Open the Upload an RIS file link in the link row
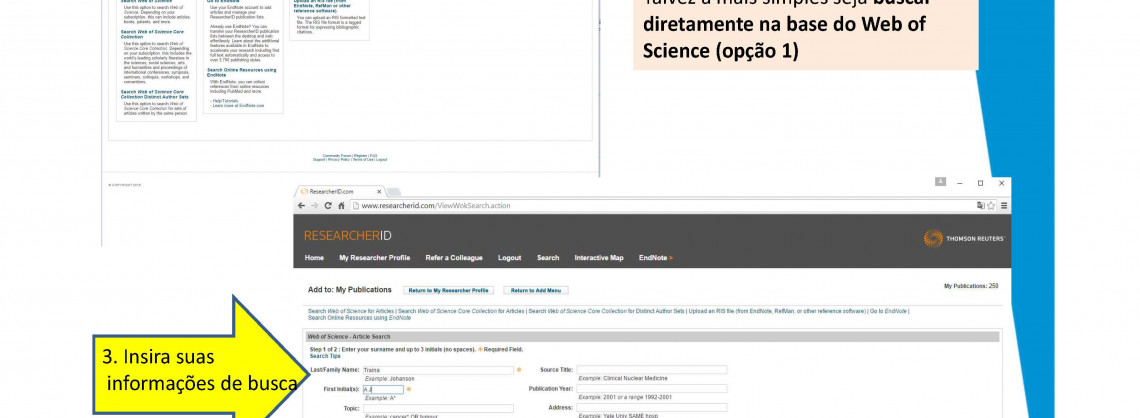 (x=776, y=311)
